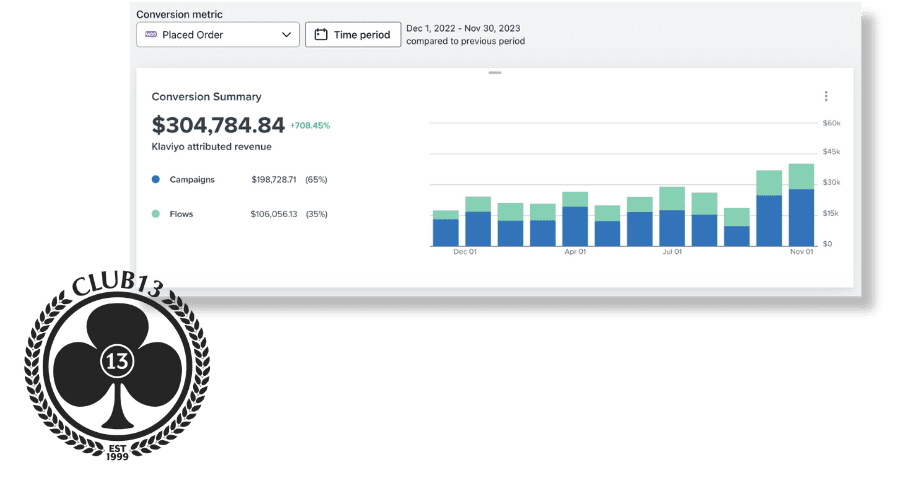Click the Klaviyo attributed revenue label
The width and height of the screenshot is (912, 483).
tap(212, 147)
